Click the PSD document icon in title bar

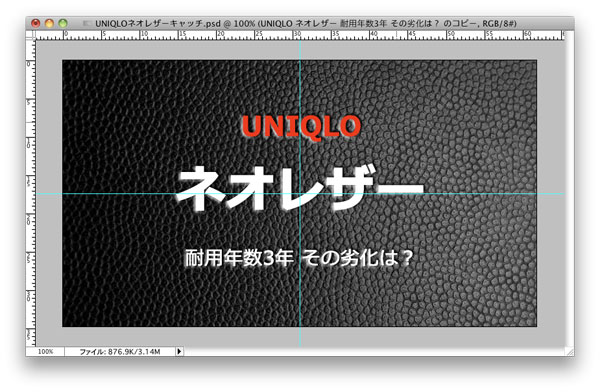(87, 24)
